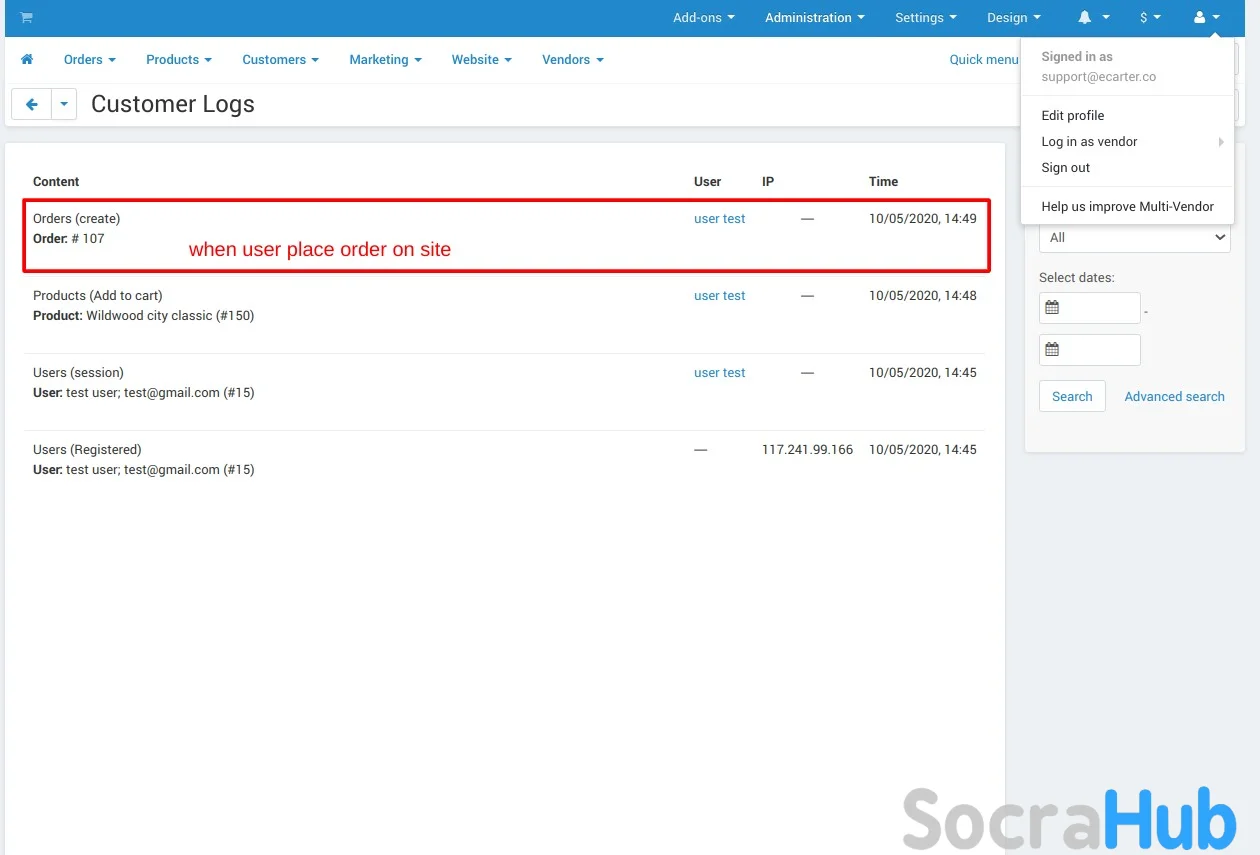Viewport: 1260px width, 855px height.
Task: Click the back arrow button
Action: (x=31, y=104)
